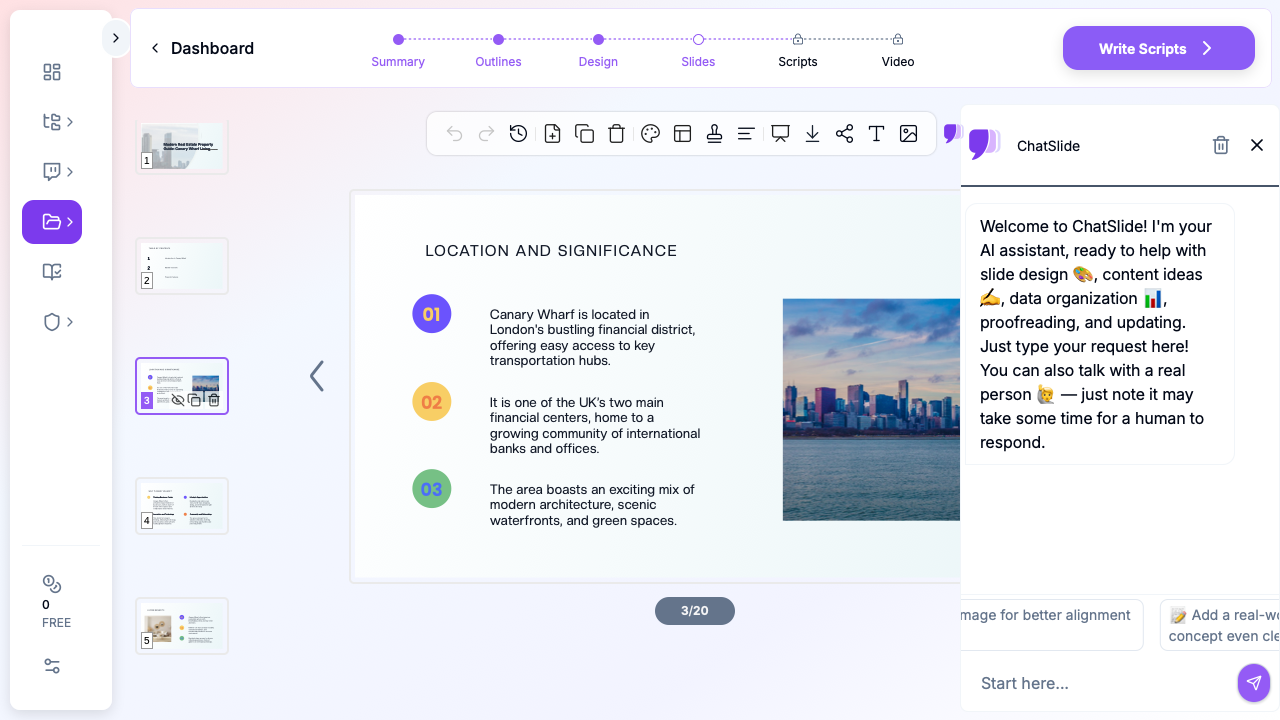
Task: Share the slide deck
Action: pos(844,134)
